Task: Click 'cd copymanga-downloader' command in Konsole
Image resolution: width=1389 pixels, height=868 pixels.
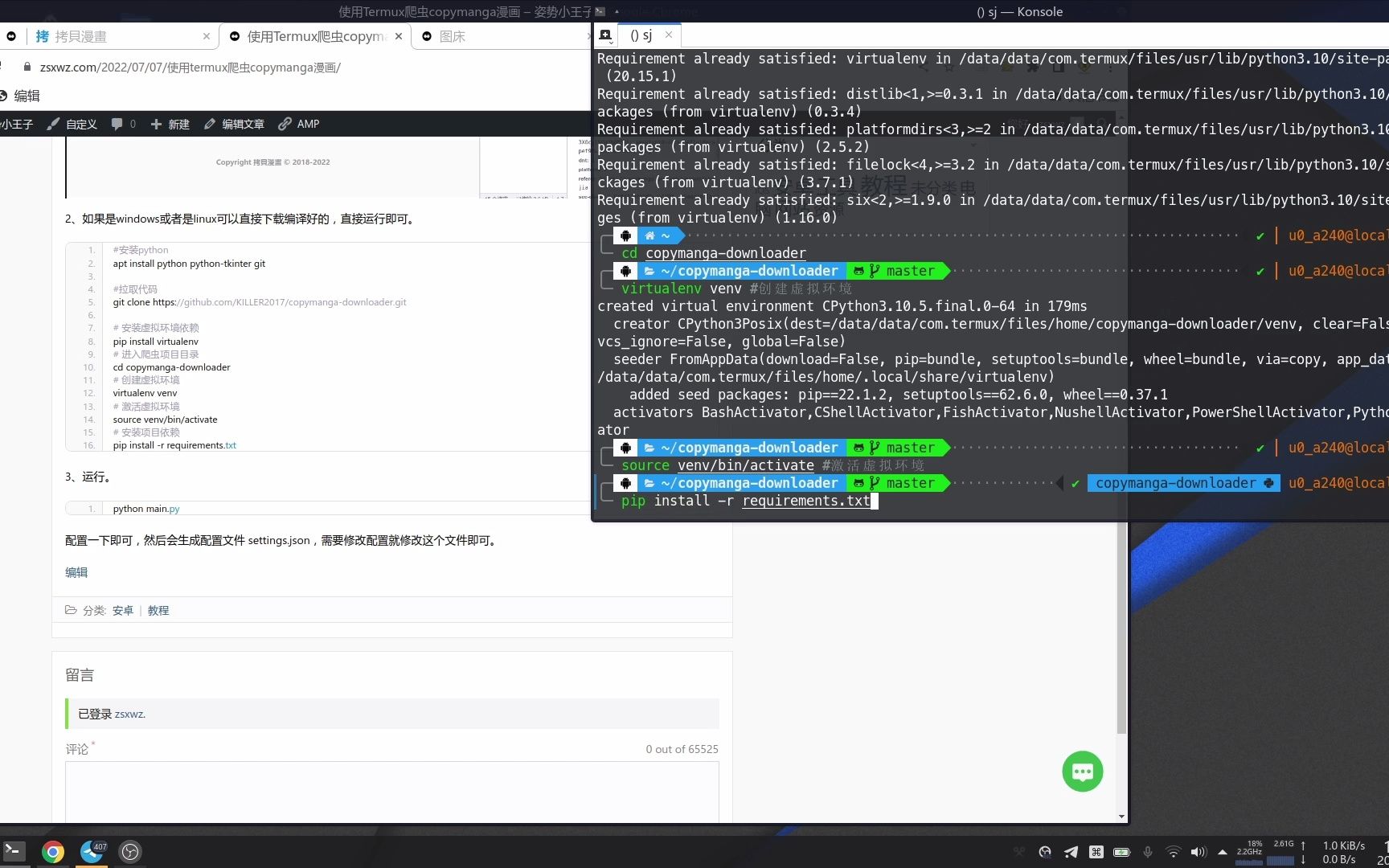Action: click(x=714, y=253)
